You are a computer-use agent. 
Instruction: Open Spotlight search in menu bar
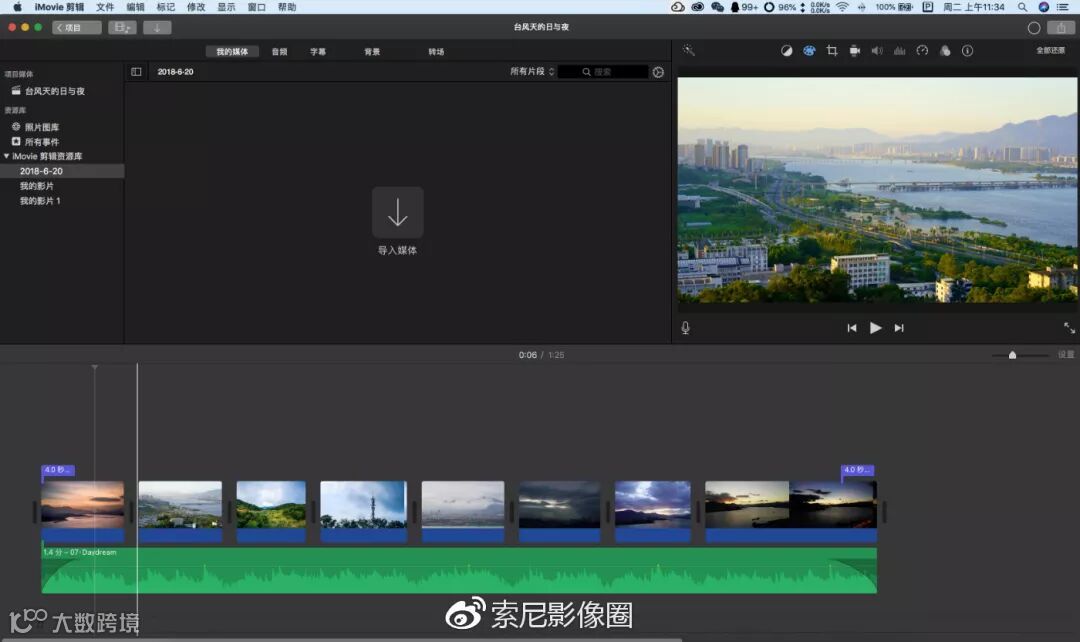pyautogui.click(x=1022, y=7)
